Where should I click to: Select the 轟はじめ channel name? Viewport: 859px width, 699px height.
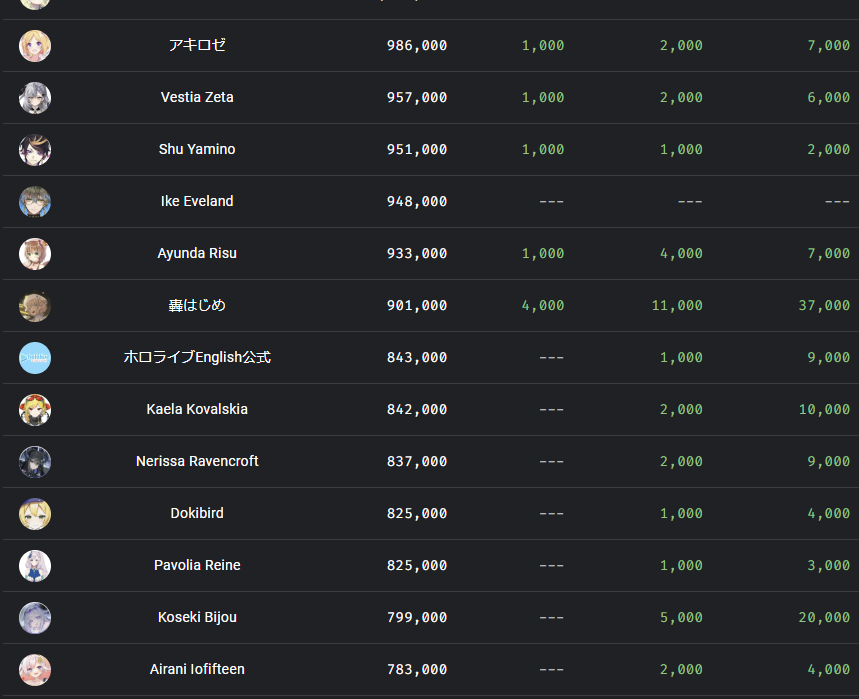tap(197, 306)
